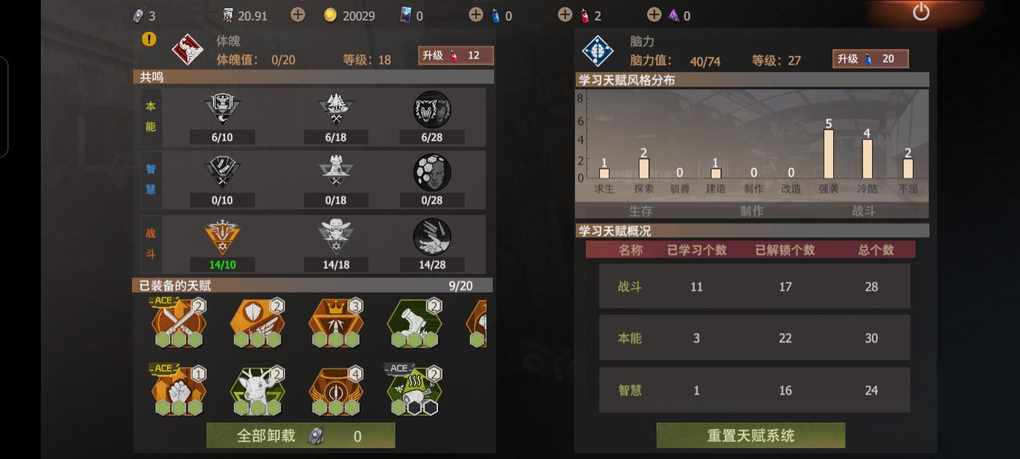Tap the power icon at top right
Screen dimensions: 1020x459
(920, 12)
